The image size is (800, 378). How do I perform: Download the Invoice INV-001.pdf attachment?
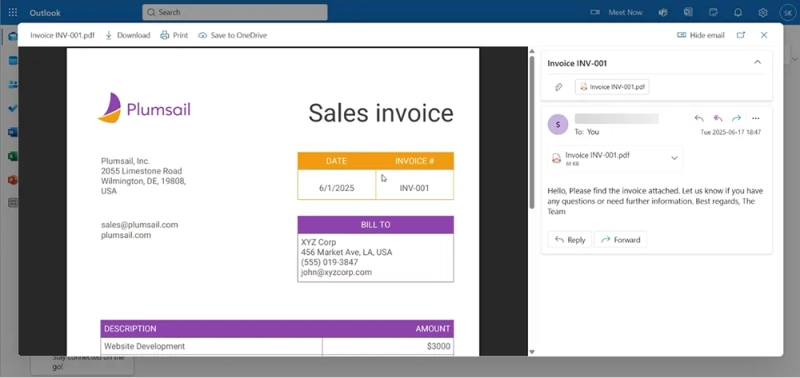point(128,35)
